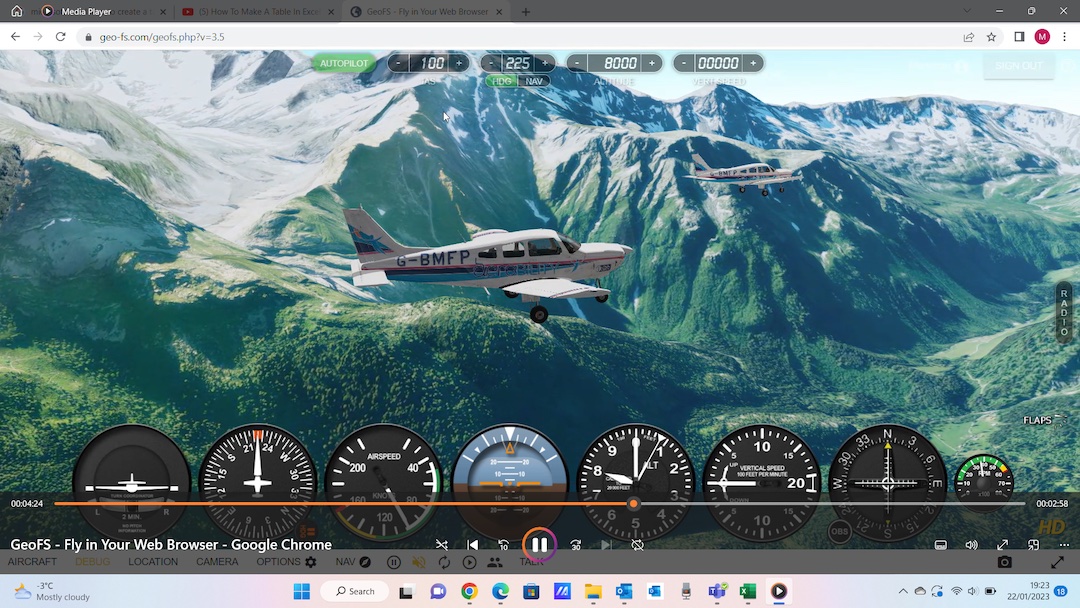
Task: Increase autopilot IAS speed with plus
Action: [x=459, y=63]
